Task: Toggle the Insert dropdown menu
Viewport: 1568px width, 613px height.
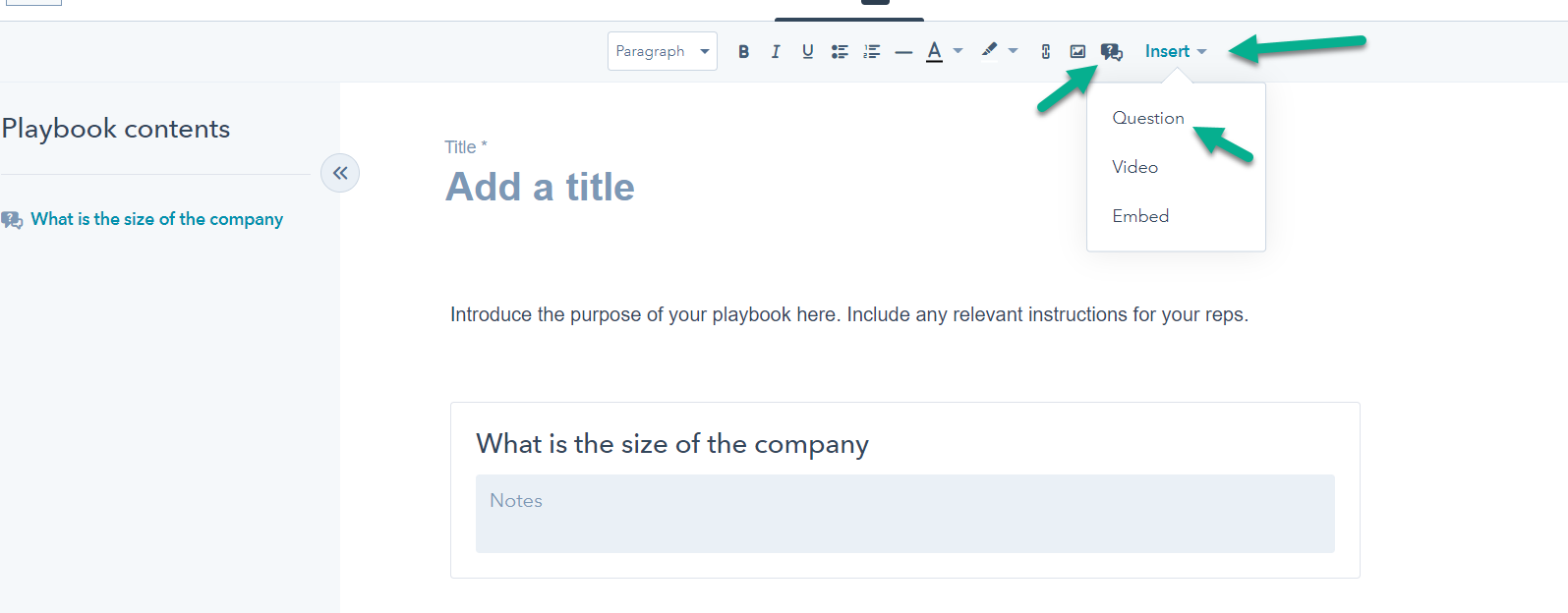Action: point(1176,51)
